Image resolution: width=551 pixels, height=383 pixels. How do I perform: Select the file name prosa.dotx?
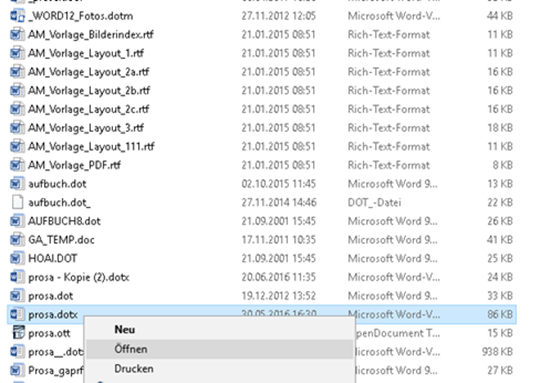(53, 314)
